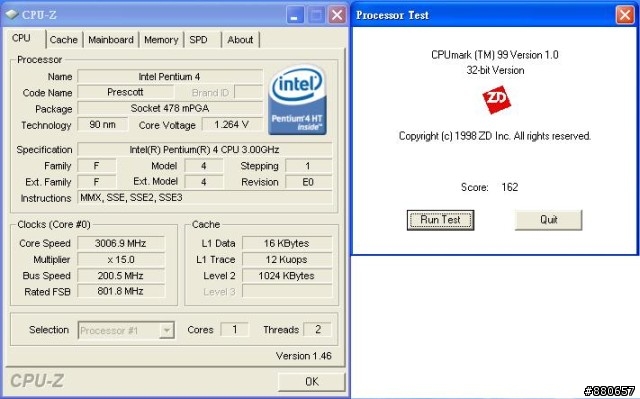Screen dimensions: 640x399
Task: Click the Core Speed value 3006.9 MHz
Action: 121,244
